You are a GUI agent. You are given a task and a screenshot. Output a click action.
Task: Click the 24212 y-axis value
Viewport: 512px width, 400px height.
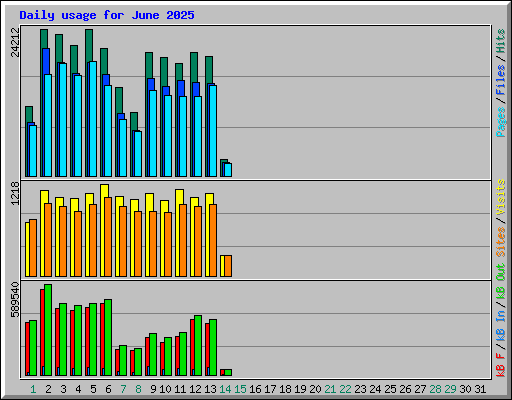[15, 43]
